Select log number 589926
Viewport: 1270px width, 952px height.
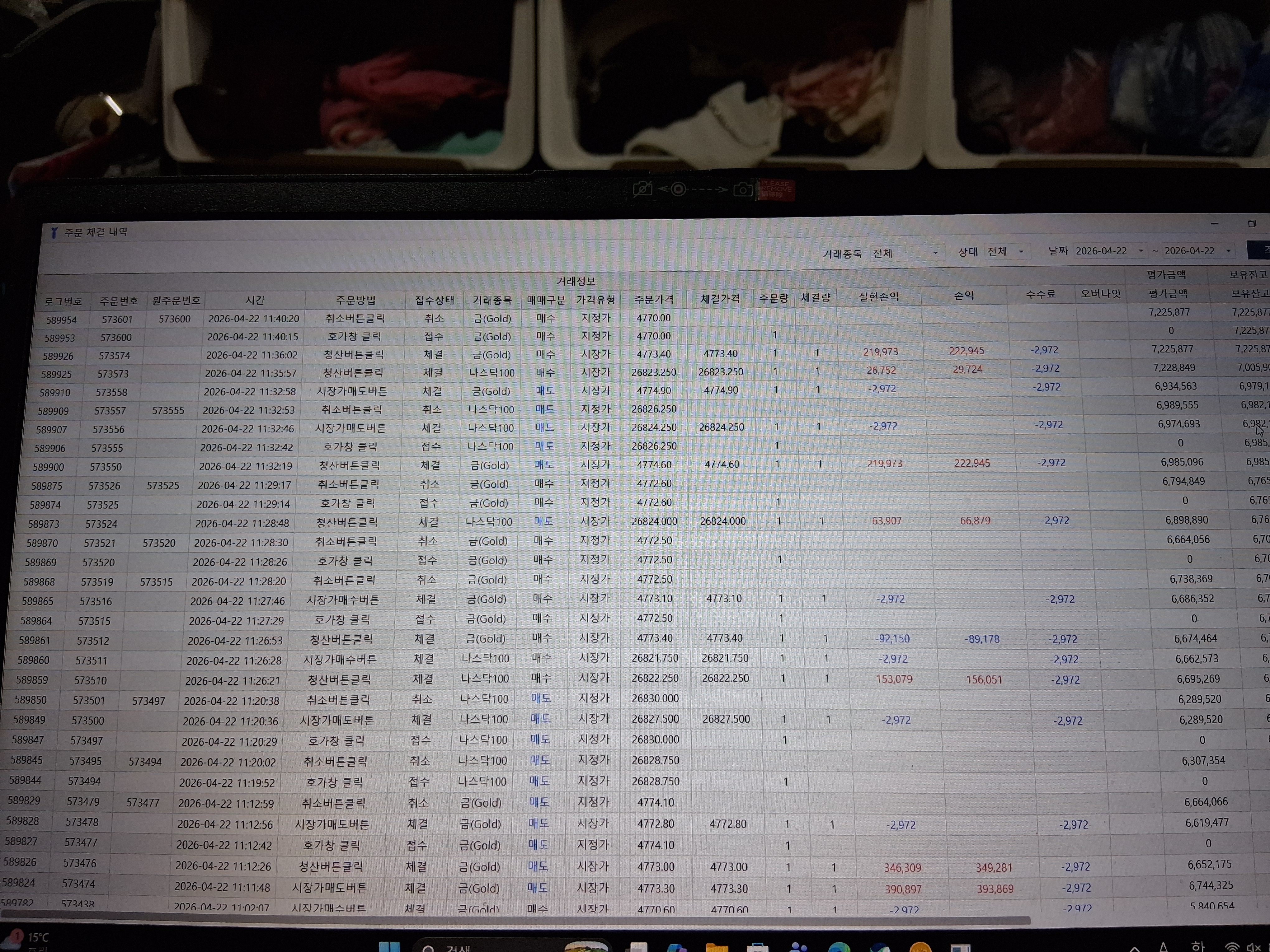point(58,356)
